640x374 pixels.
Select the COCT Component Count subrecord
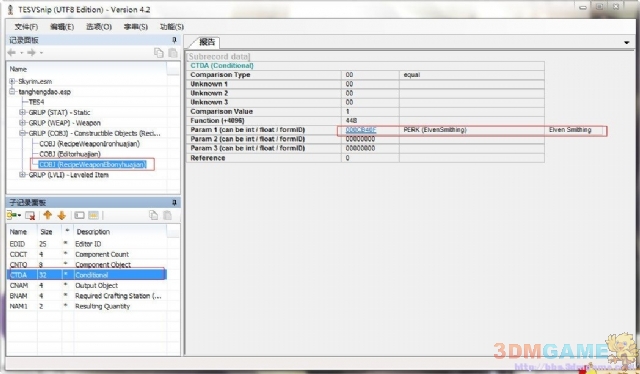point(87,254)
